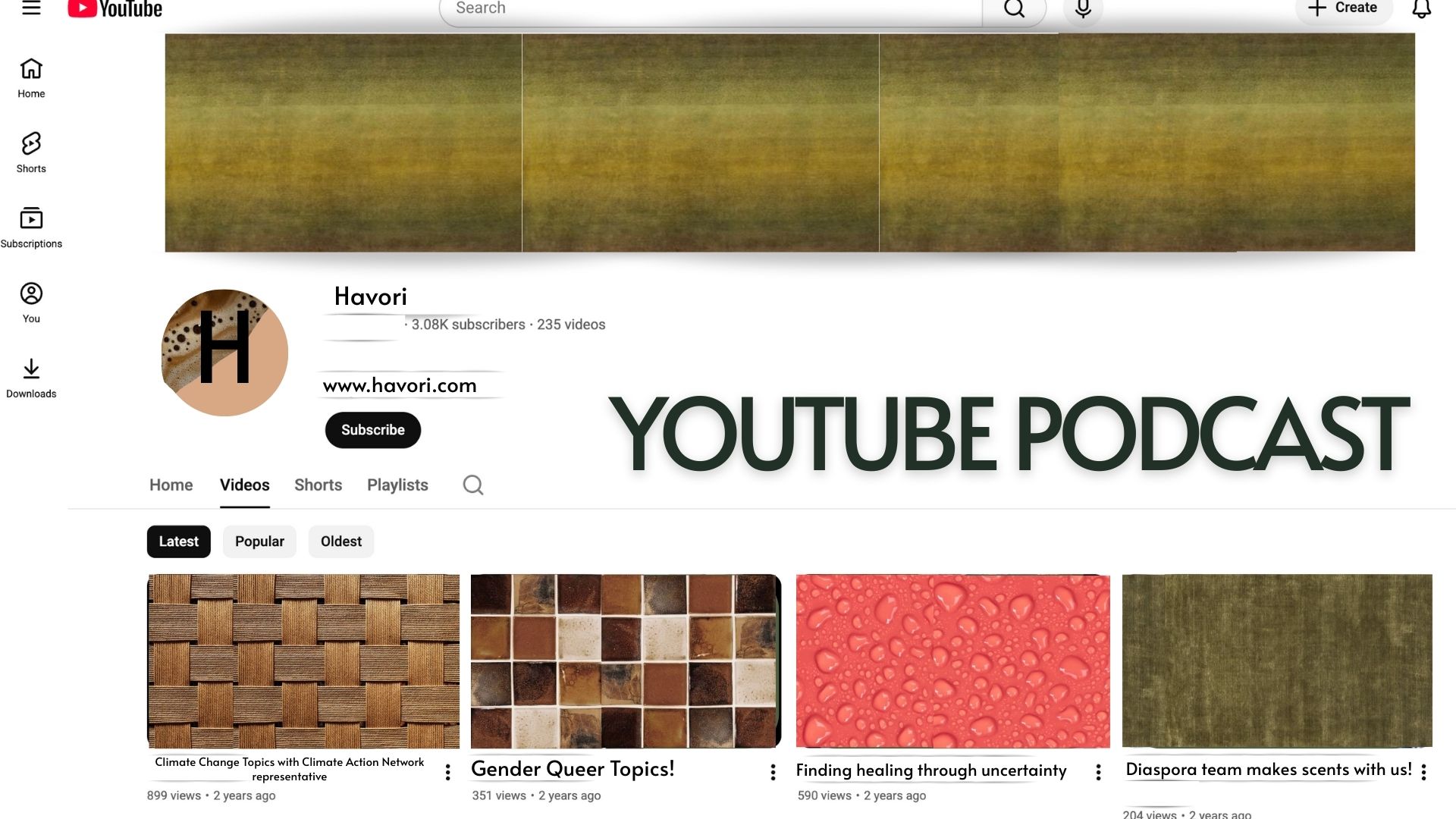Open options menu for Climate Change video
Screen dimensions: 1456x819
click(447, 772)
